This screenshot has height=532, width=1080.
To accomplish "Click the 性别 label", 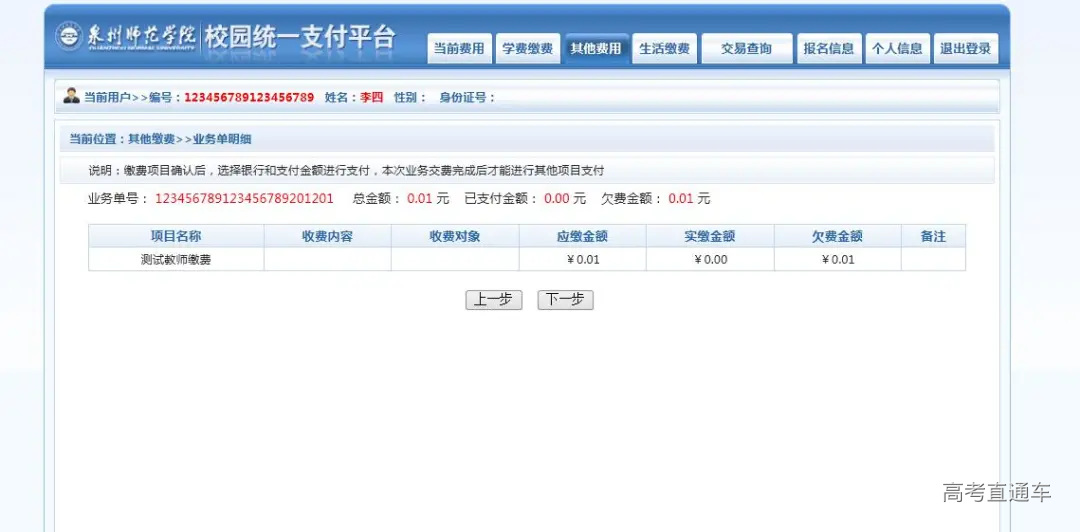I will [x=410, y=98].
